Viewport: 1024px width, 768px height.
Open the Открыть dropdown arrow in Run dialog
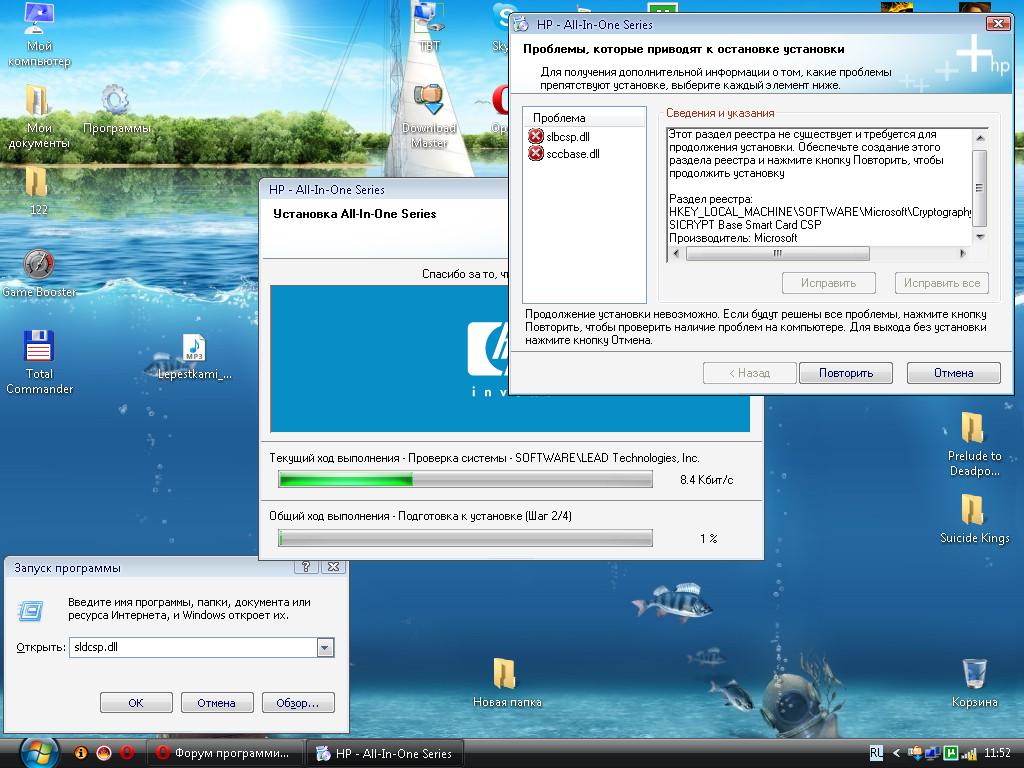click(325, 647)
